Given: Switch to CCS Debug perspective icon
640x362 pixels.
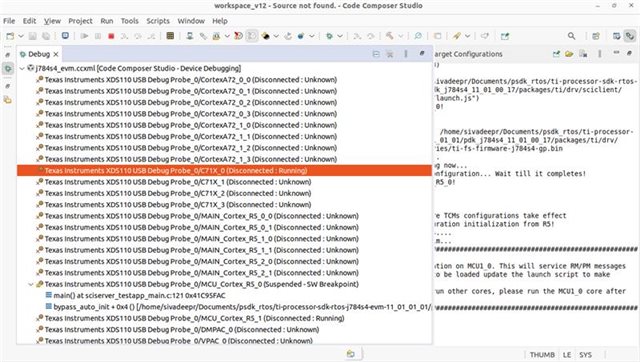Looking at the screenshot, I should coord(630,36).
